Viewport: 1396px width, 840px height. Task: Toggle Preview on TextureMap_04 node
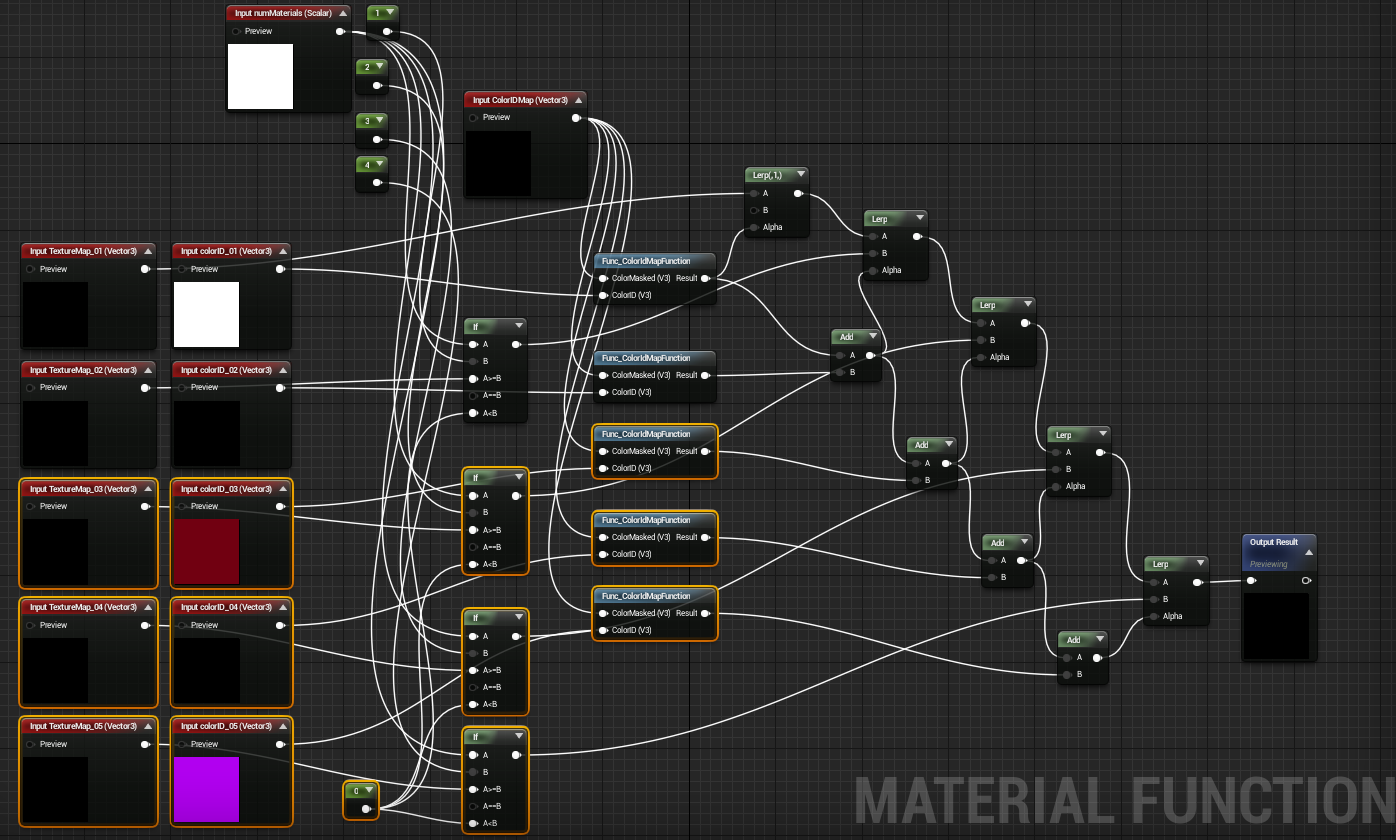tap(30, 625)
